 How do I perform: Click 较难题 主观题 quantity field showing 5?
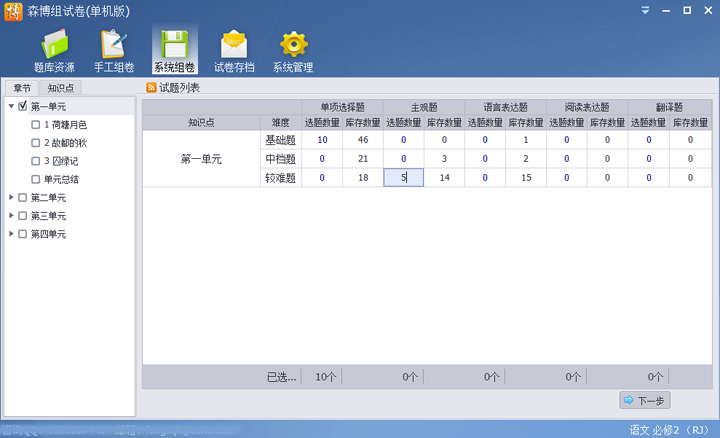pyautogui.click(x=403, y=178)
